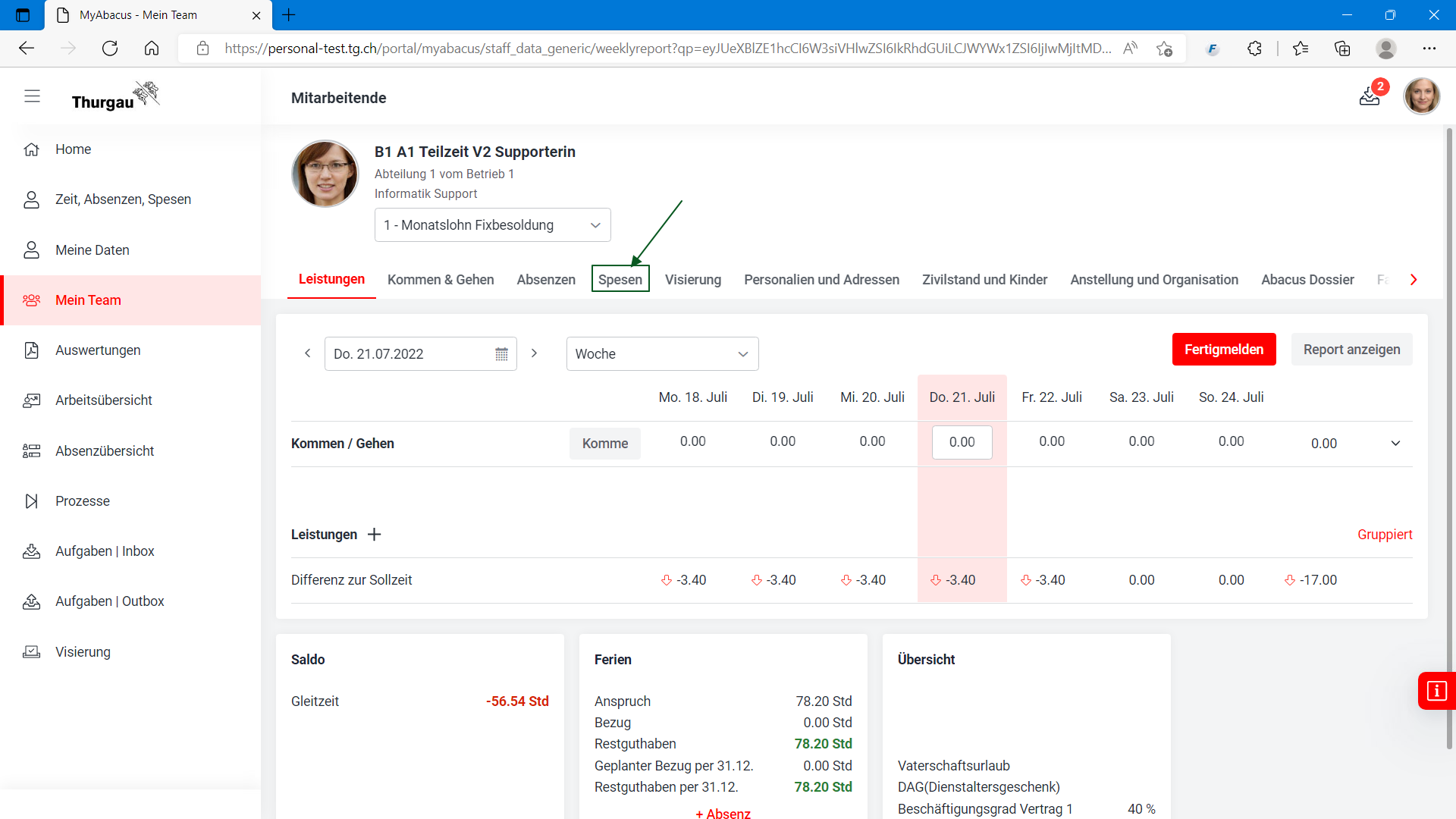This screenshot has height=819, width=1456.
Task: Open the calendar date picker icon
Action: pos(501,354)
